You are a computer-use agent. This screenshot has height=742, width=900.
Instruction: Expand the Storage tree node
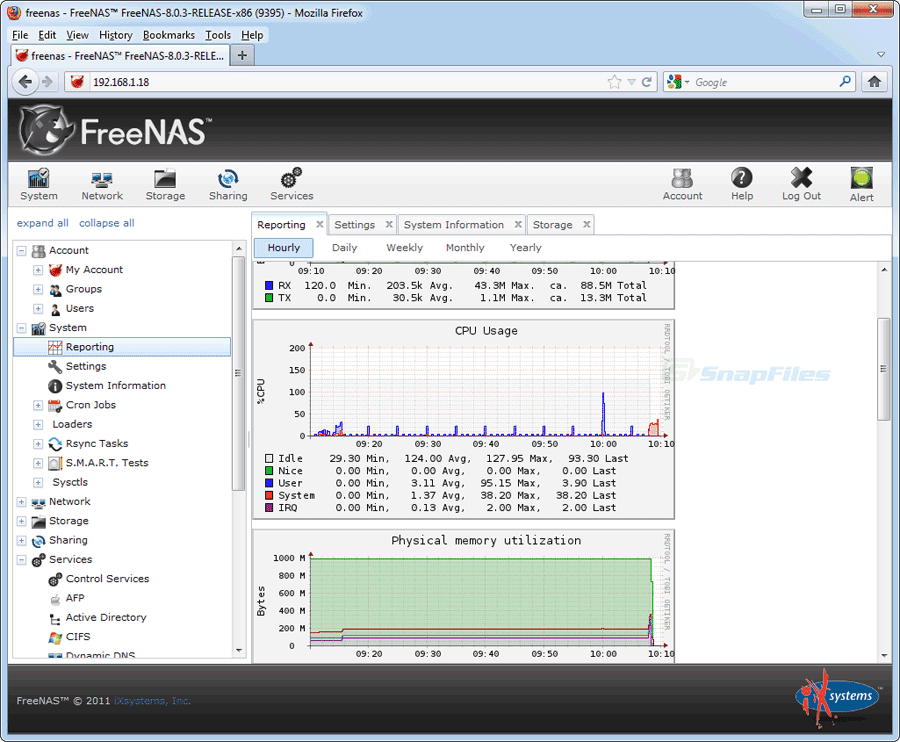(x=21, y=521)
